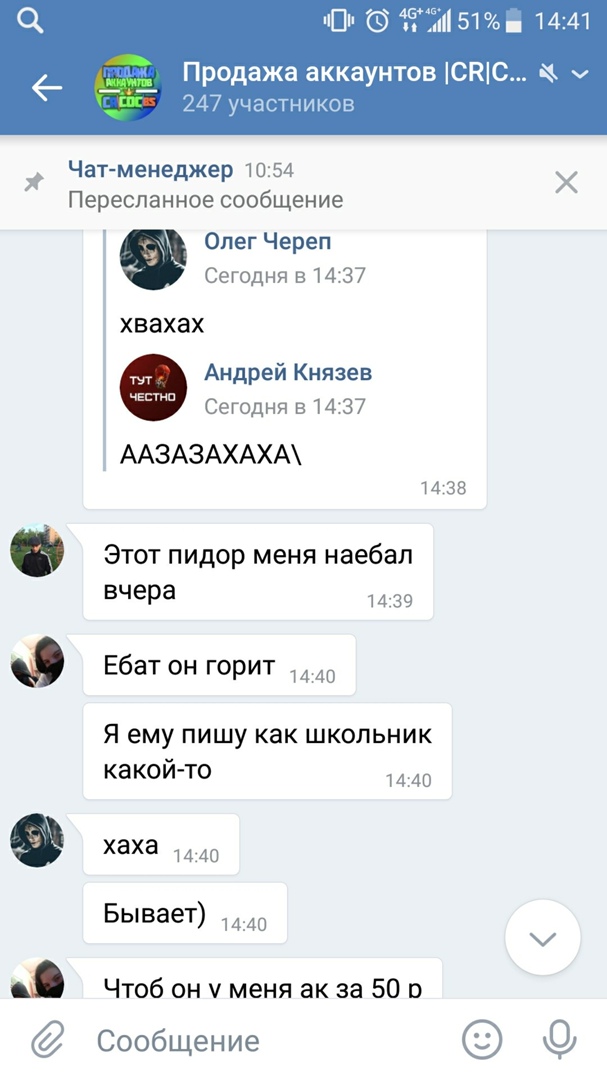
Task: Go back using the arrow icon
Action: [x=47, y=87]
